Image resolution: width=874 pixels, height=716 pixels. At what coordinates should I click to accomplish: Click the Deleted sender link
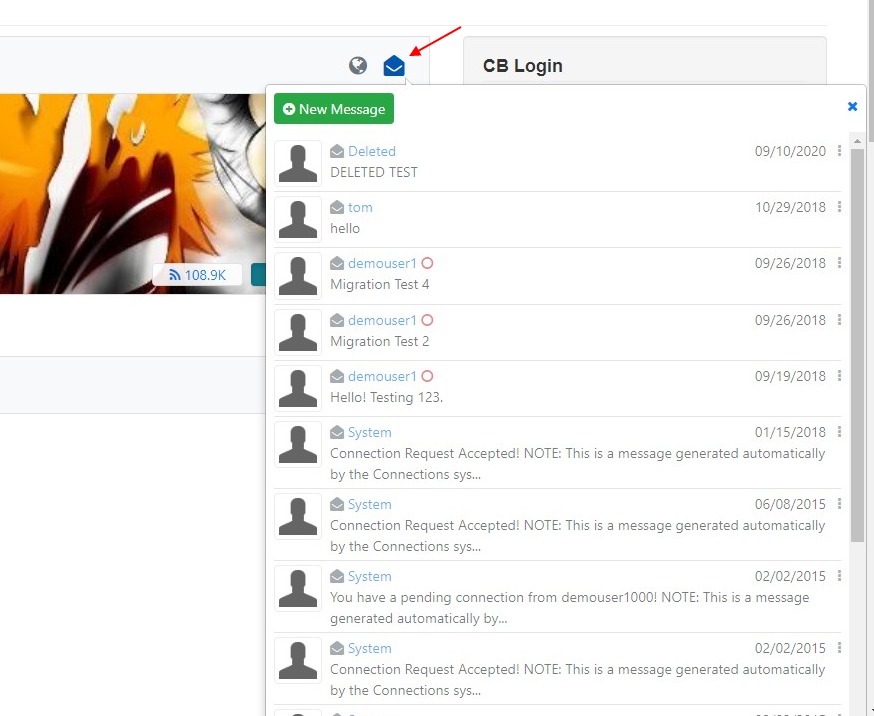point(372,151)
